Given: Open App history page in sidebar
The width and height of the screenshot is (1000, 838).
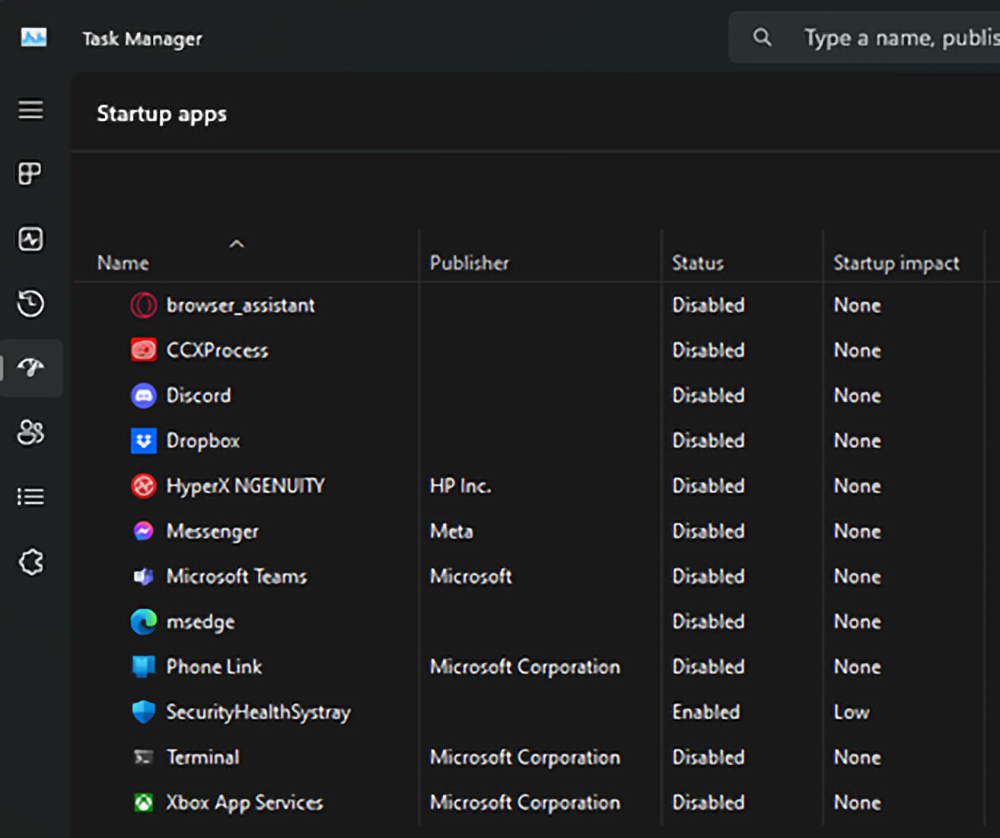Looking at the screenshot, I should 30,304.
